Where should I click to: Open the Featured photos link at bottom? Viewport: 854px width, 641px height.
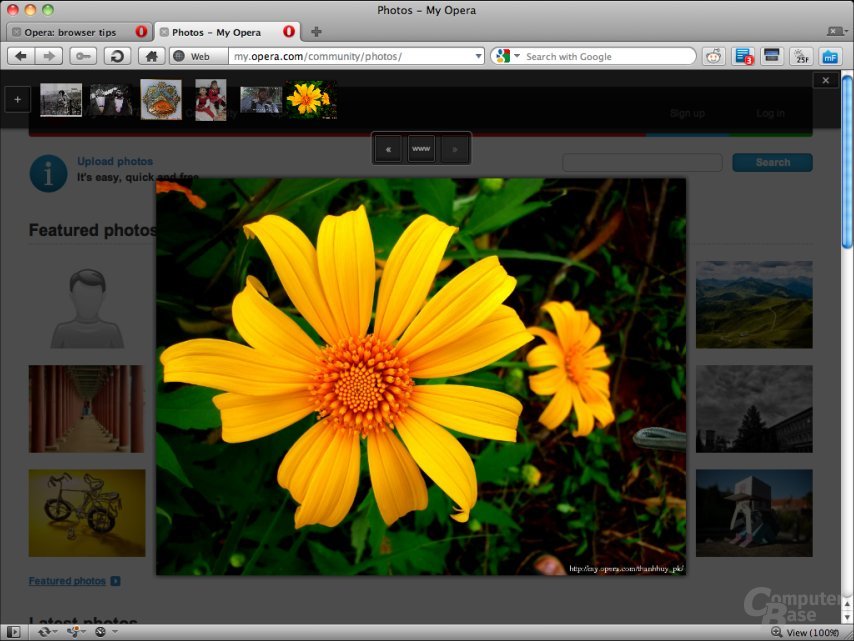(67, 581)
